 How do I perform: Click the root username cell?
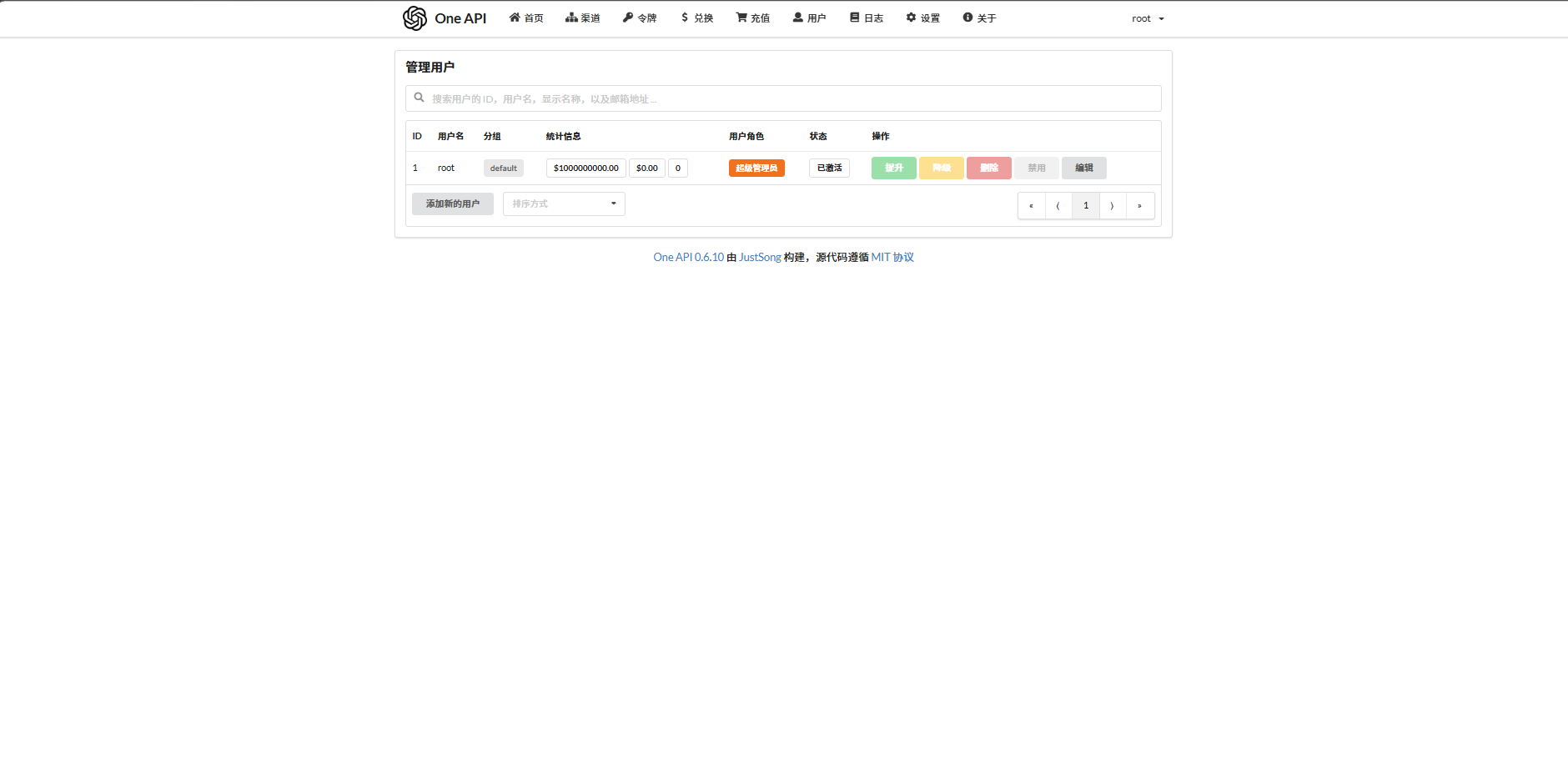point(446,168)
